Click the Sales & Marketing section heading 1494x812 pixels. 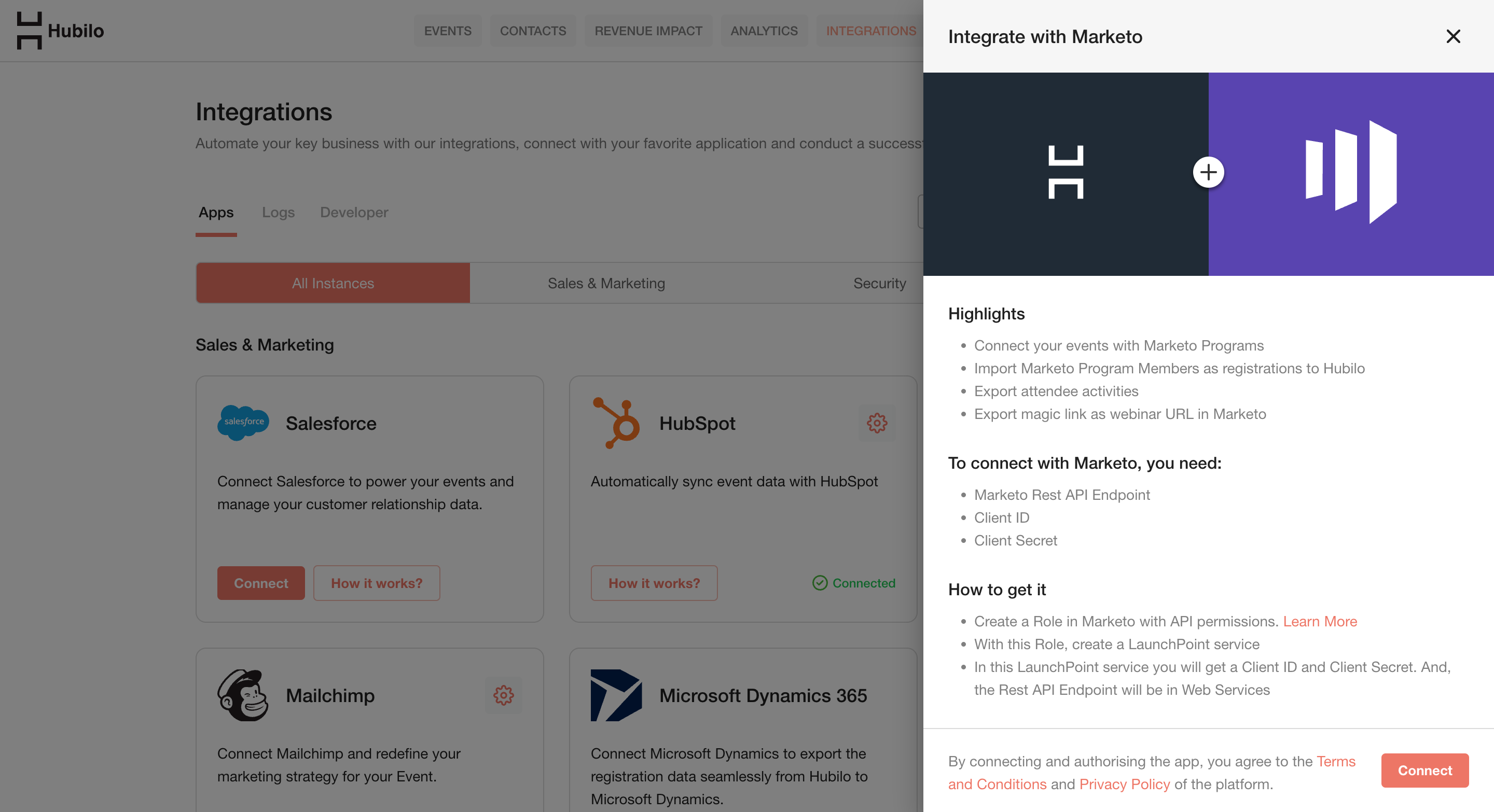tap(265, 345)
